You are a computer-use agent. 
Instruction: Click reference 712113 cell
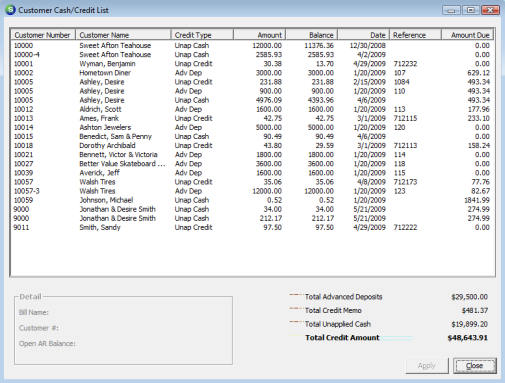(x=405, y=146)
